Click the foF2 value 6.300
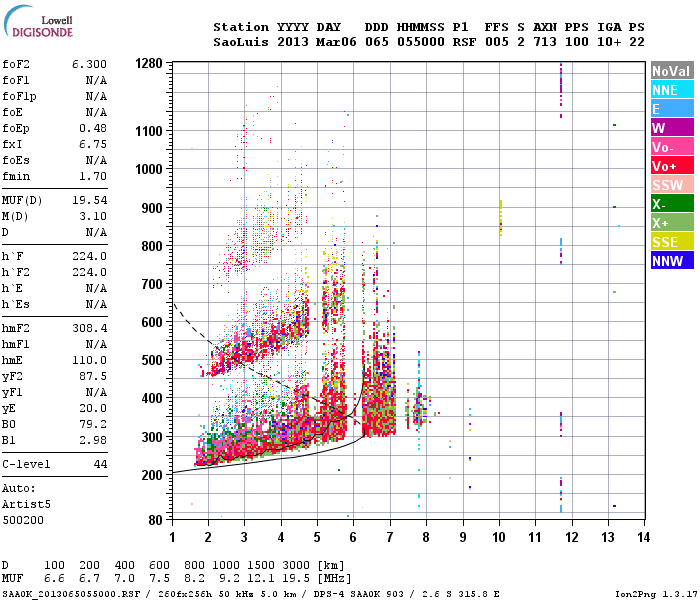The image size is (700, 600). 89,64
